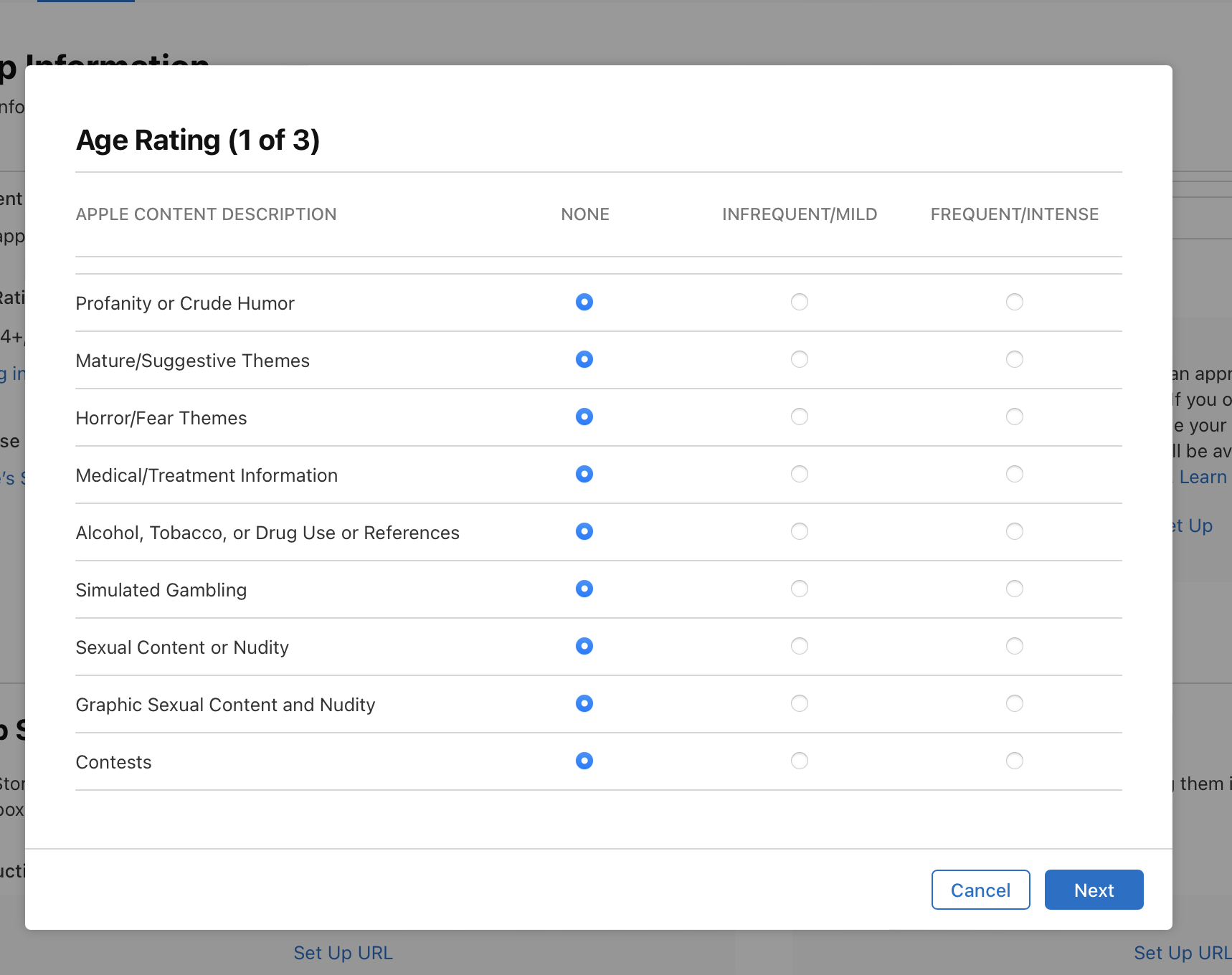This screenshot has height=975, width=1232.
Task: Mark Graphic Sexual Content and Nudity Frequent/Intense
Action: tap(1015, 703)
